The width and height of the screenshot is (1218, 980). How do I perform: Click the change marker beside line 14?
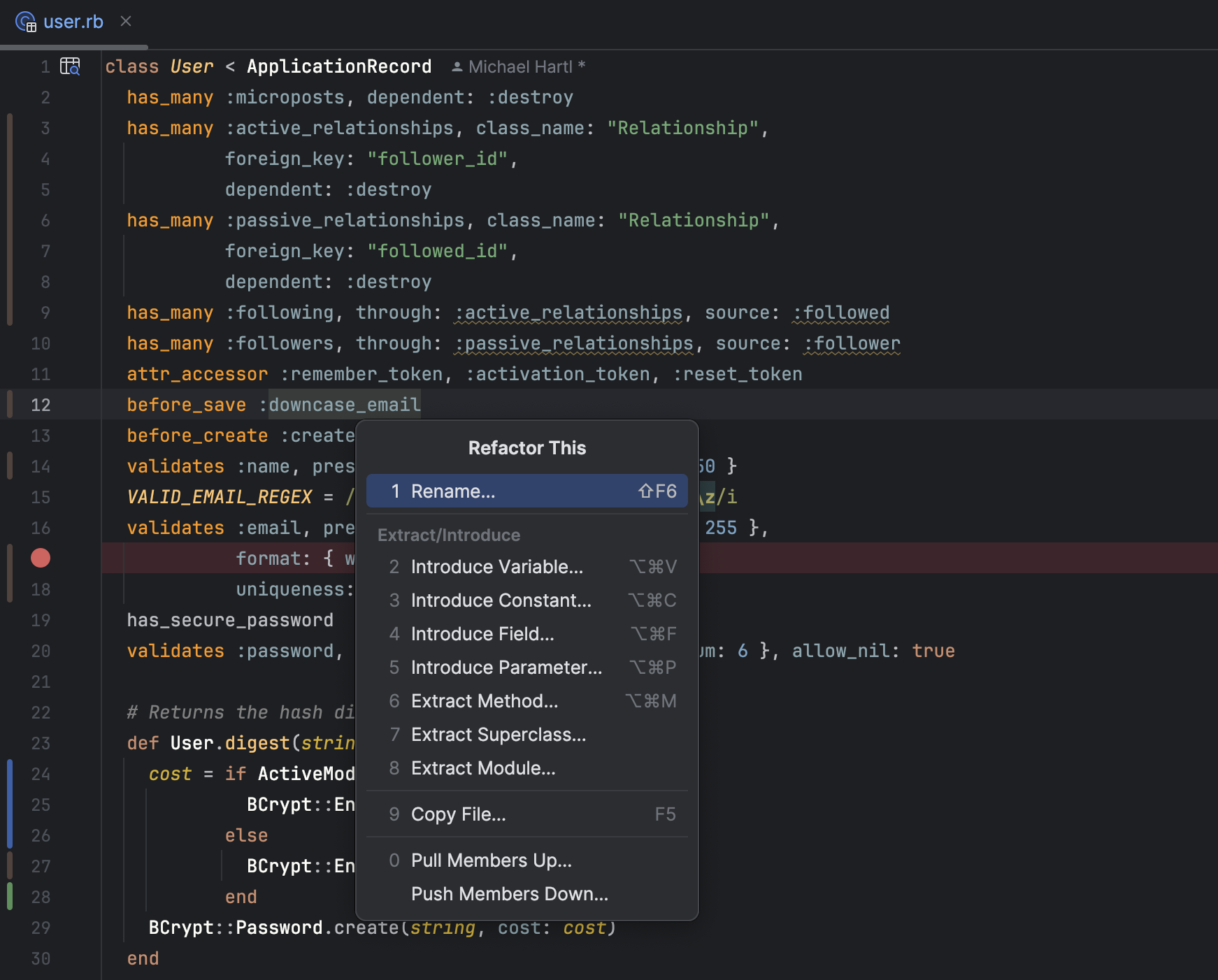[x=10, y=466]
